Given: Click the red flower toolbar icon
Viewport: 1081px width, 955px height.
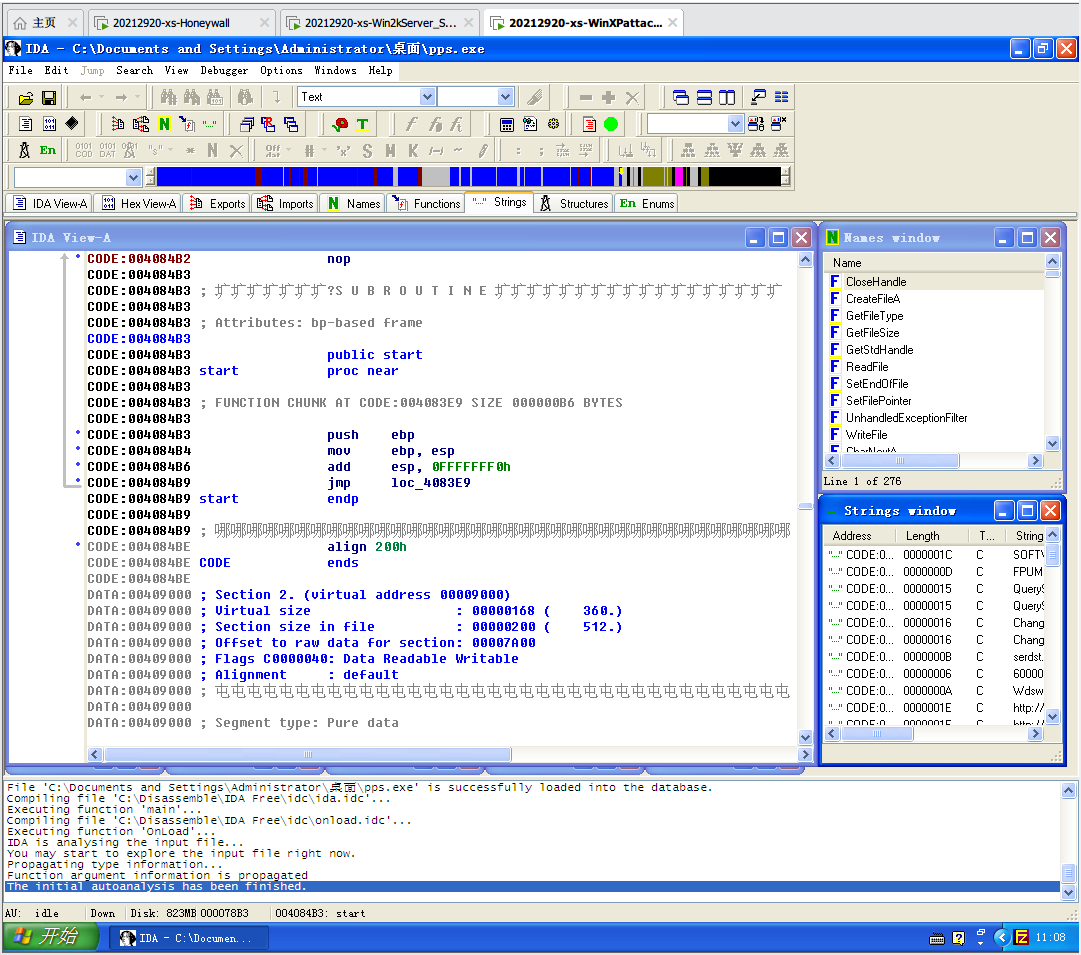Looking at the screenshot, I should pos(340,124).
